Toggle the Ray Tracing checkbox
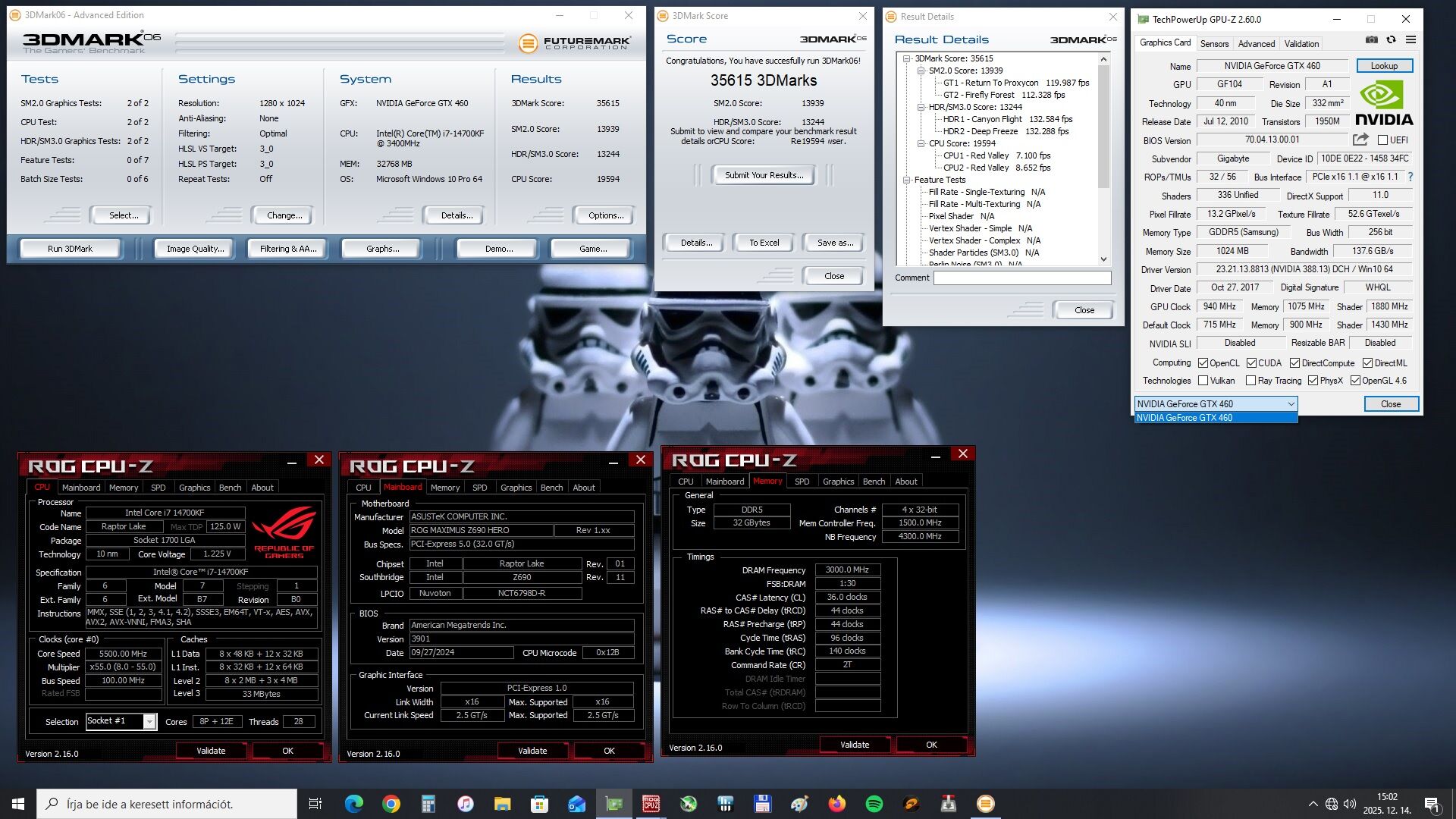 (x=1251, y=381)
